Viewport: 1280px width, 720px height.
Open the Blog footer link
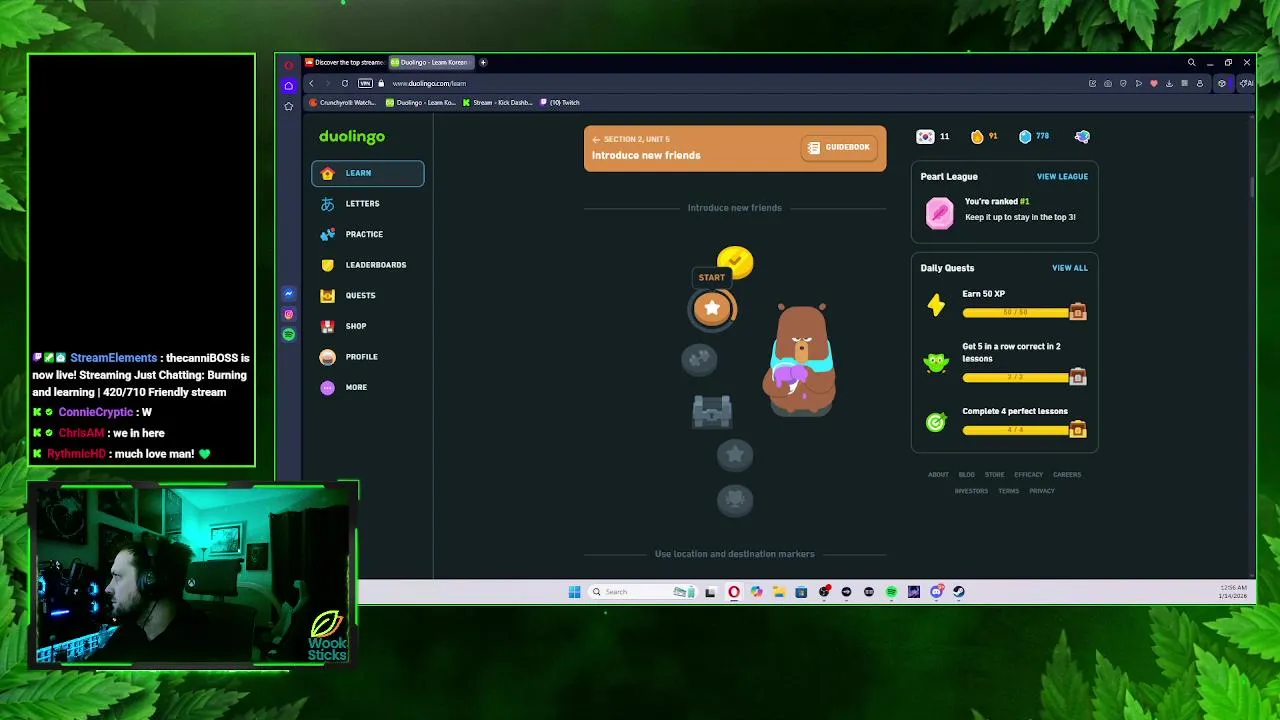click(966, 475)
